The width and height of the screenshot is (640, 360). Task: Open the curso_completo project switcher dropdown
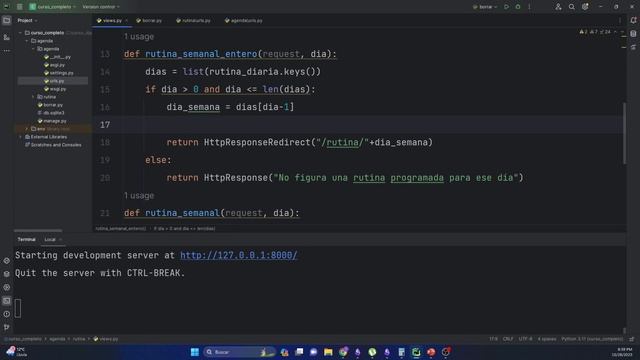coord(52,7)
